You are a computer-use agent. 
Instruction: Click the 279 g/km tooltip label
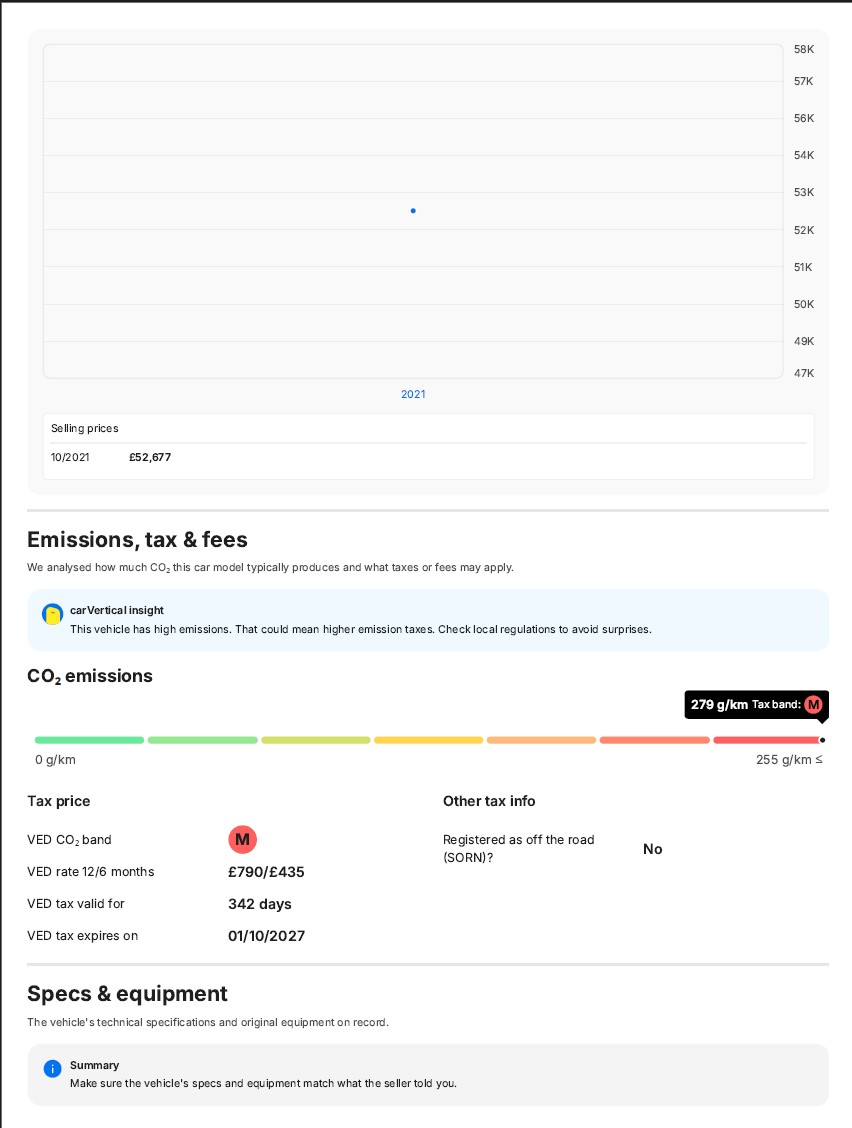coord(719,704)
